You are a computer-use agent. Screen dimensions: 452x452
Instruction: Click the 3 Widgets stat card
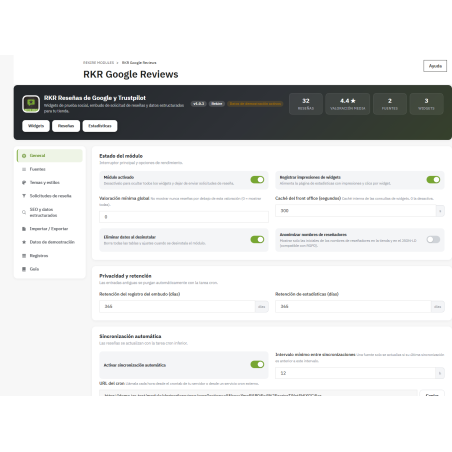[x=426, y=104]
